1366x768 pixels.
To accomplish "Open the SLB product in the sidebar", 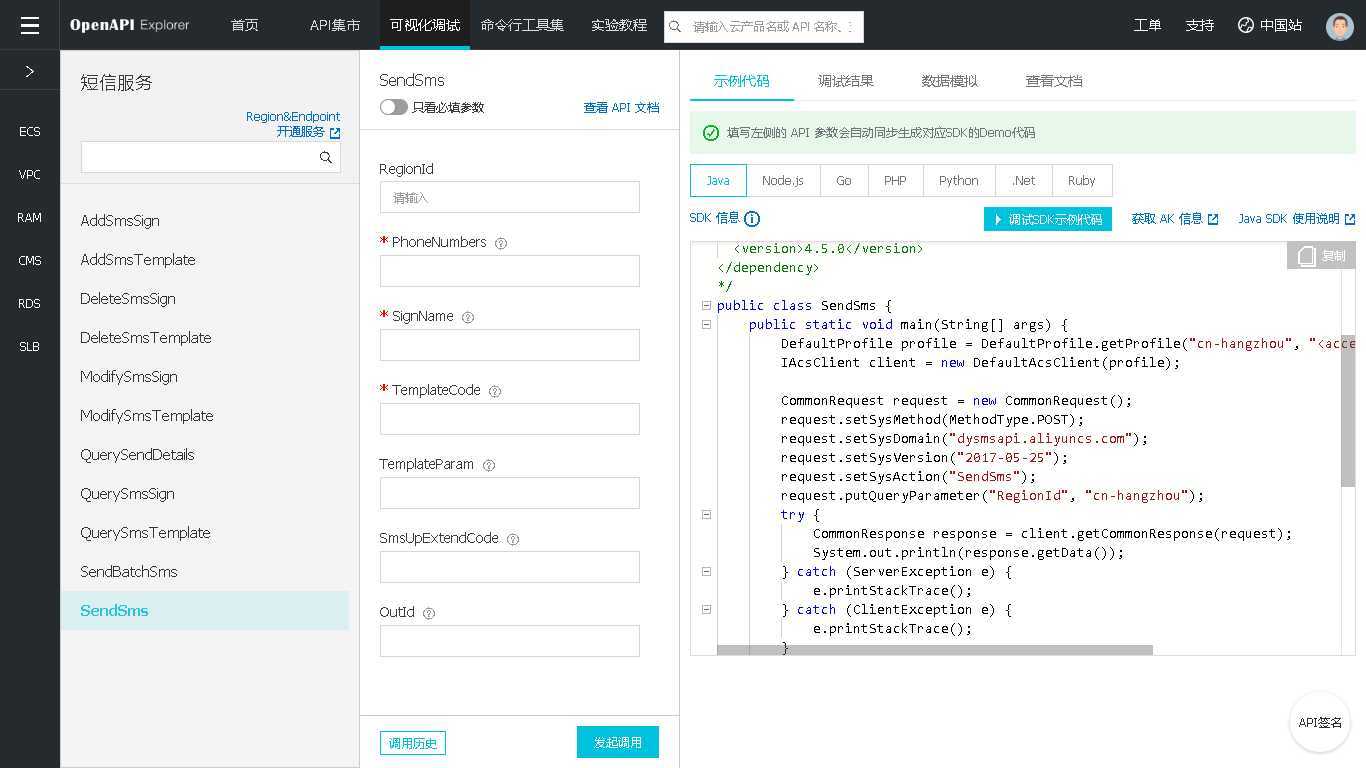I will pos(30,346).
